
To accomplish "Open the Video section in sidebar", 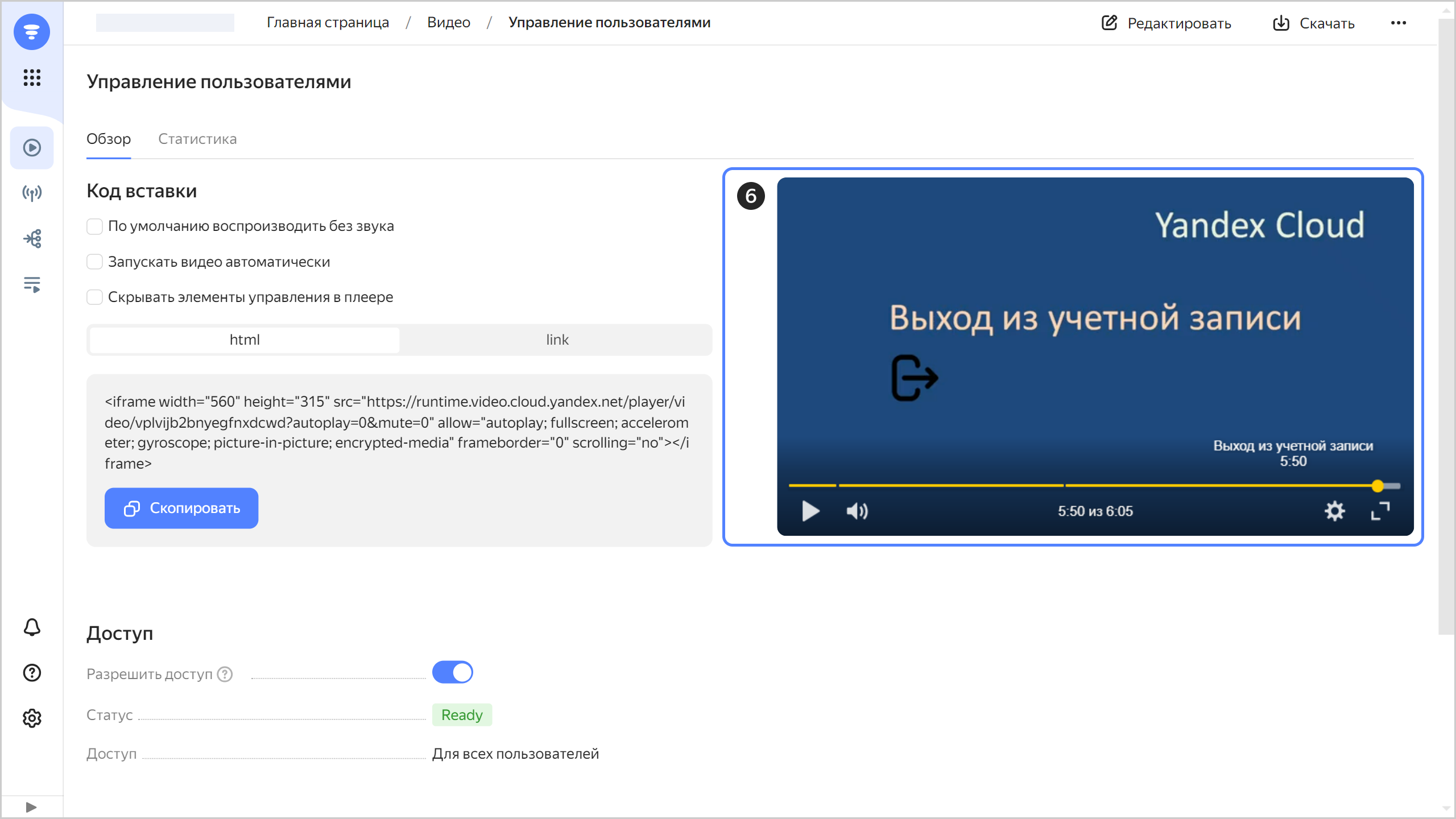I will pos(32,148).
